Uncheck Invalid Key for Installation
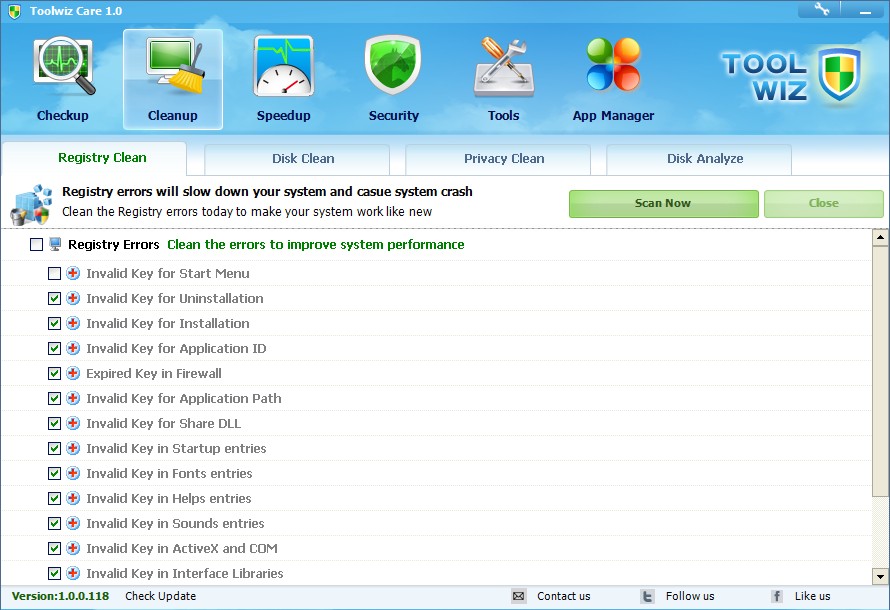Viewport: 890px width, 610px height. pos(54,323)
